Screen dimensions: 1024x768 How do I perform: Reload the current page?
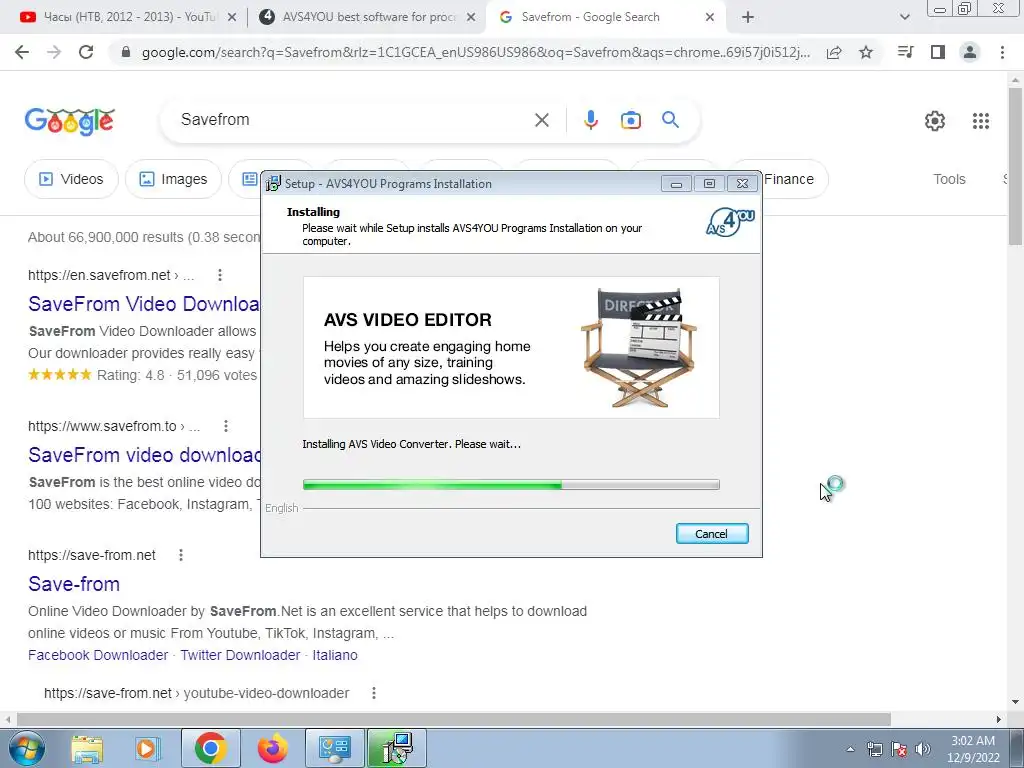coord(86,52)
